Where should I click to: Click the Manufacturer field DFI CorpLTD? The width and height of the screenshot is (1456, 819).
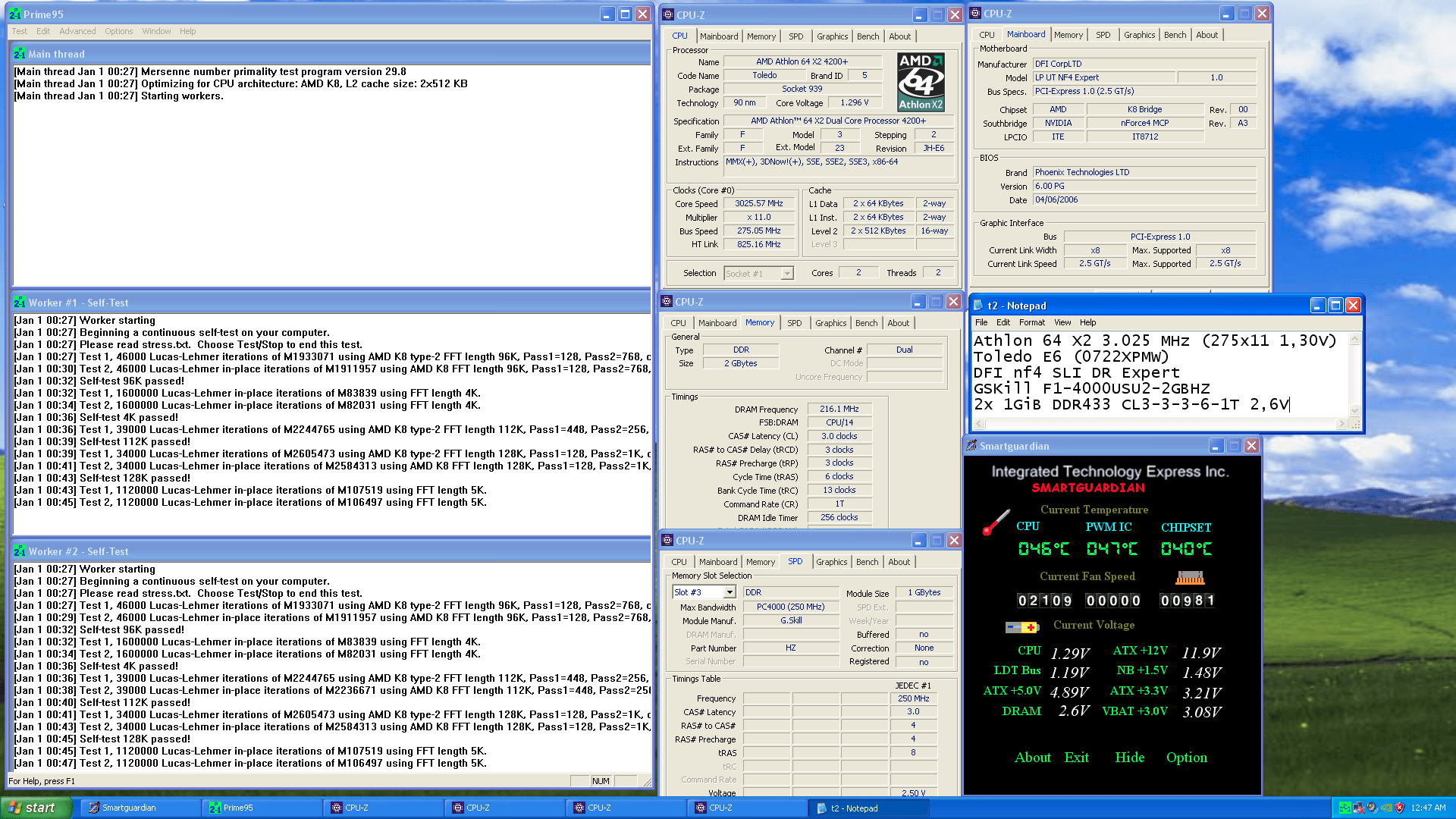coord(1144,64)
